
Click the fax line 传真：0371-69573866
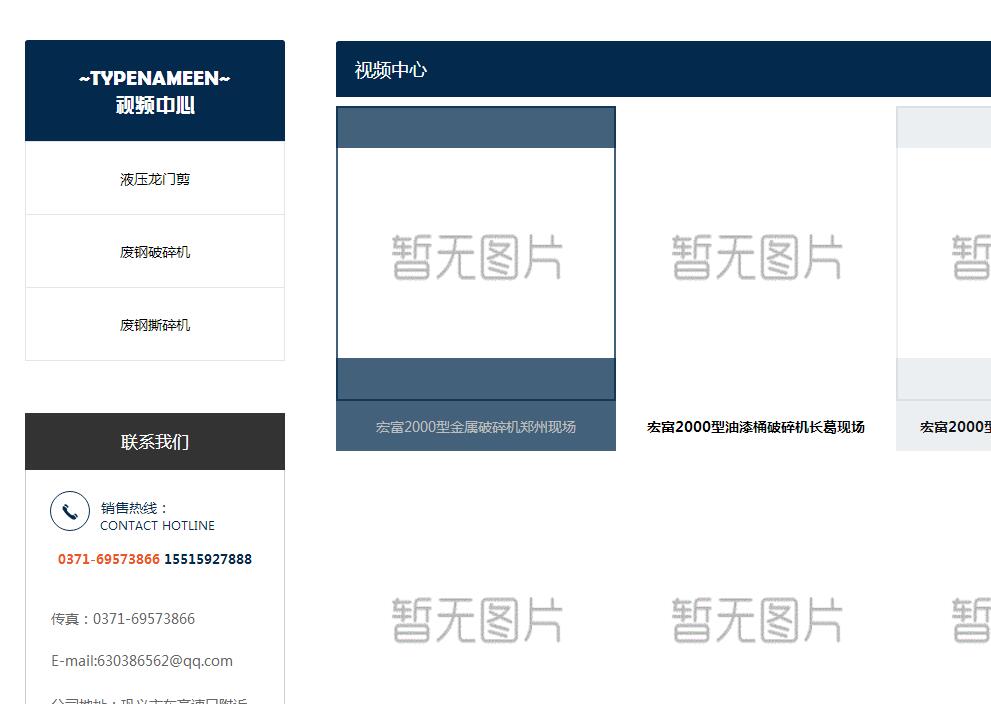123,619
